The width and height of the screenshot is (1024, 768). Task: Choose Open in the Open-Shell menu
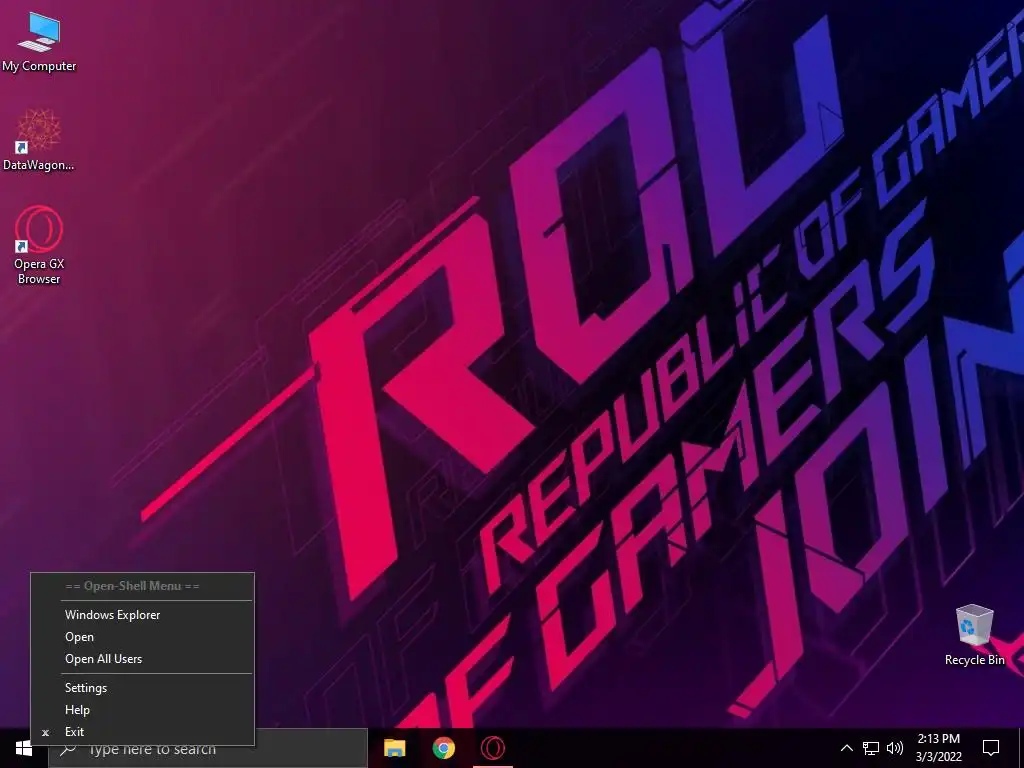point(142,637)
